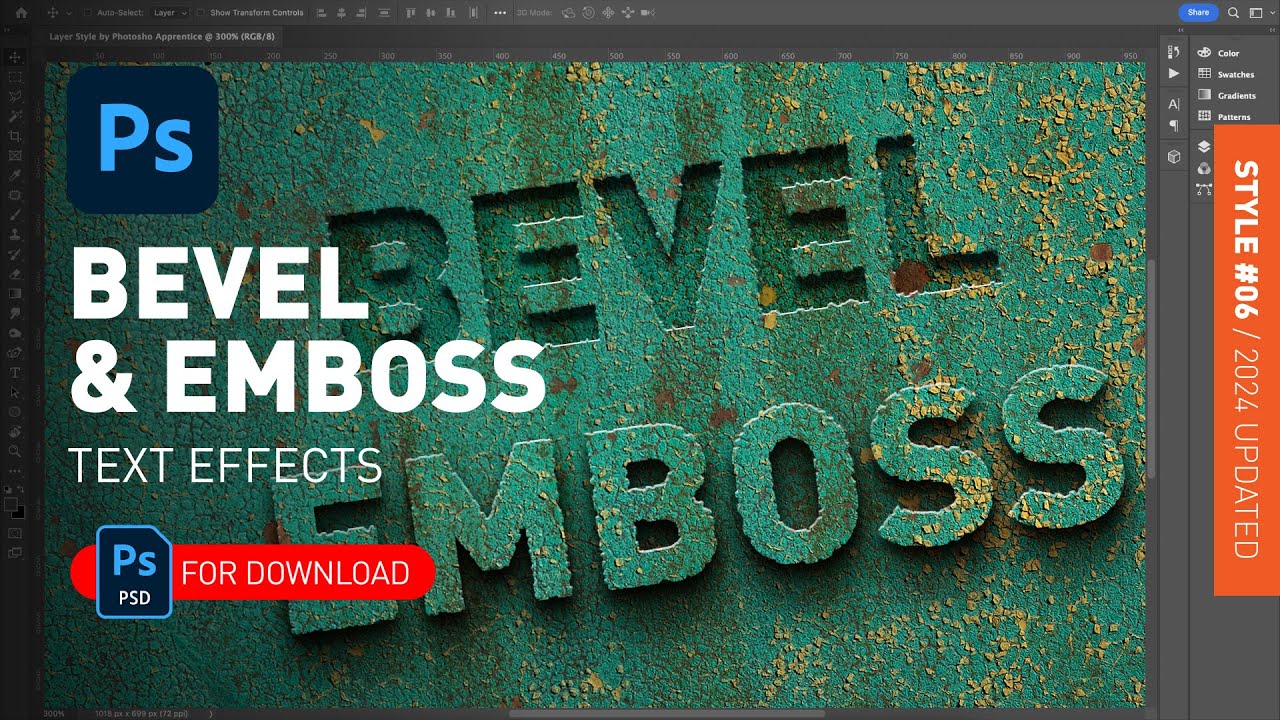The height and width of the screenshot is (720, 1280).
Task: Select the Spot Healing Brush tool
Action: [x=15, y=195]
